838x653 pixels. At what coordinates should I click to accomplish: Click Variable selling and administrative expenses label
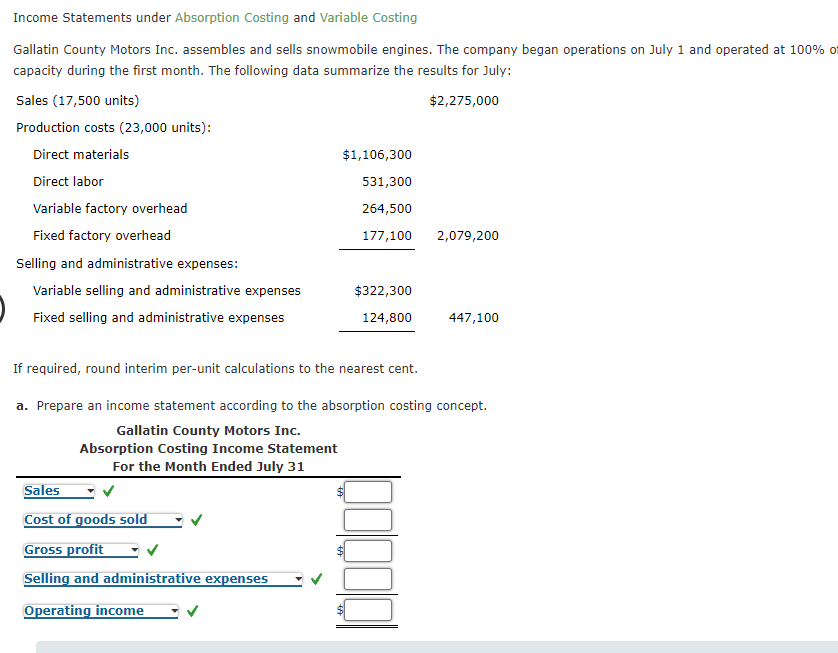coord(167,291)
